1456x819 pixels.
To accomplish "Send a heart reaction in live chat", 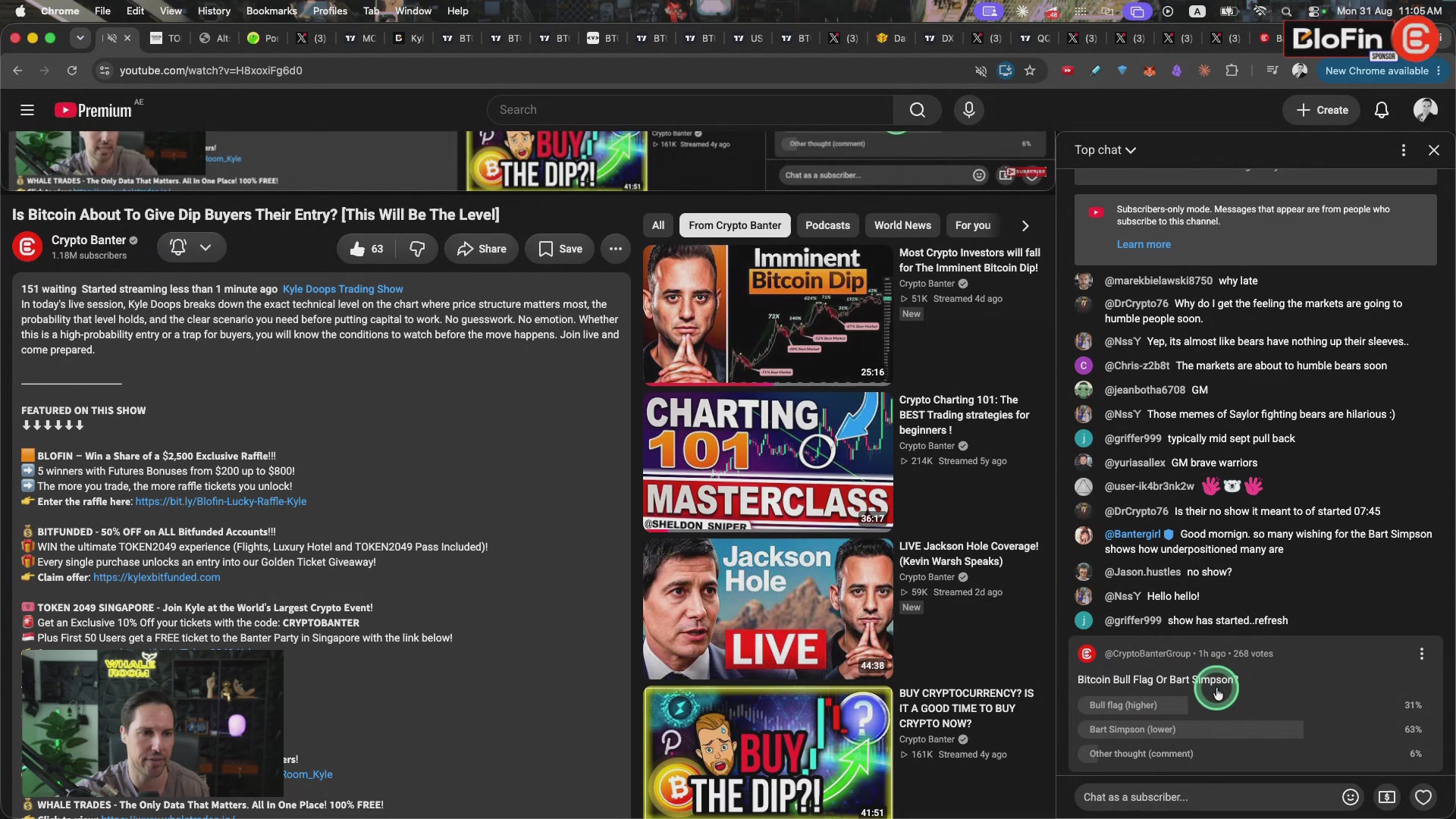I will pos(1423,797).
